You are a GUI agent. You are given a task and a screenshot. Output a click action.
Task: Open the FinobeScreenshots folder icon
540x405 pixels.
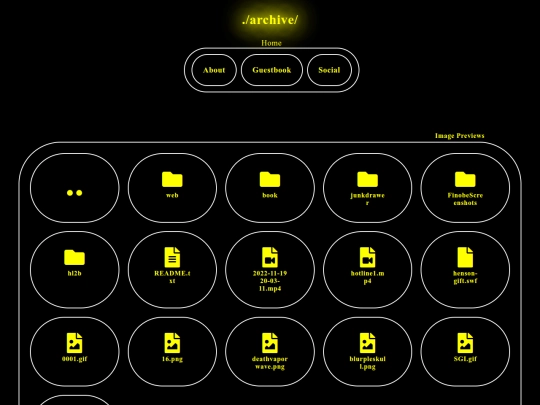click(x=465, y=179)
